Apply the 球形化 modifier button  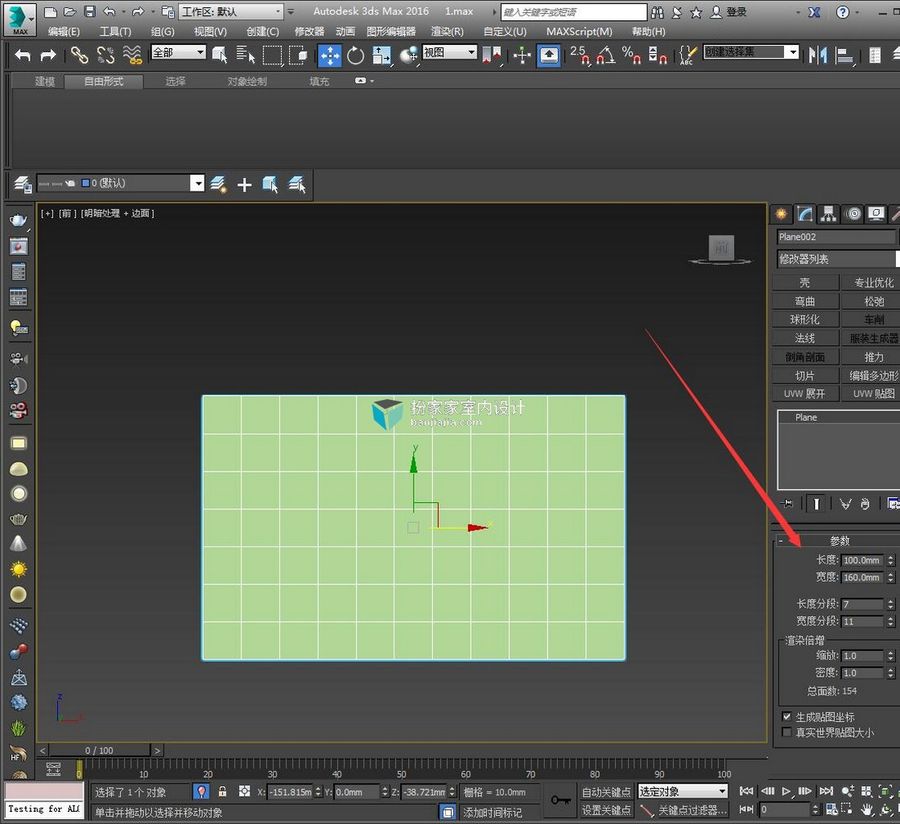pyautogui.click(x=805, y=320)
